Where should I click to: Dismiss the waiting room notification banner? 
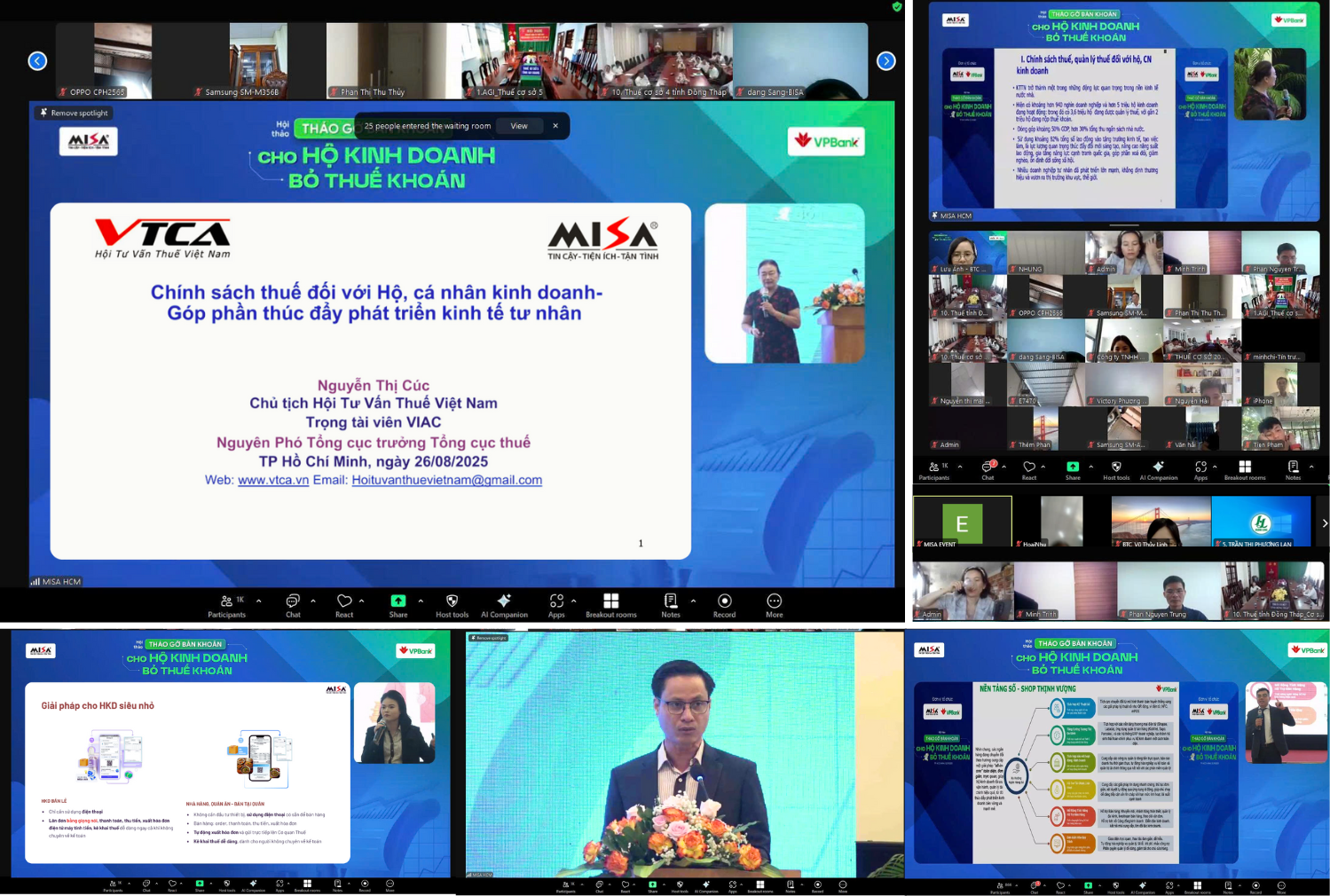(555, 126)
